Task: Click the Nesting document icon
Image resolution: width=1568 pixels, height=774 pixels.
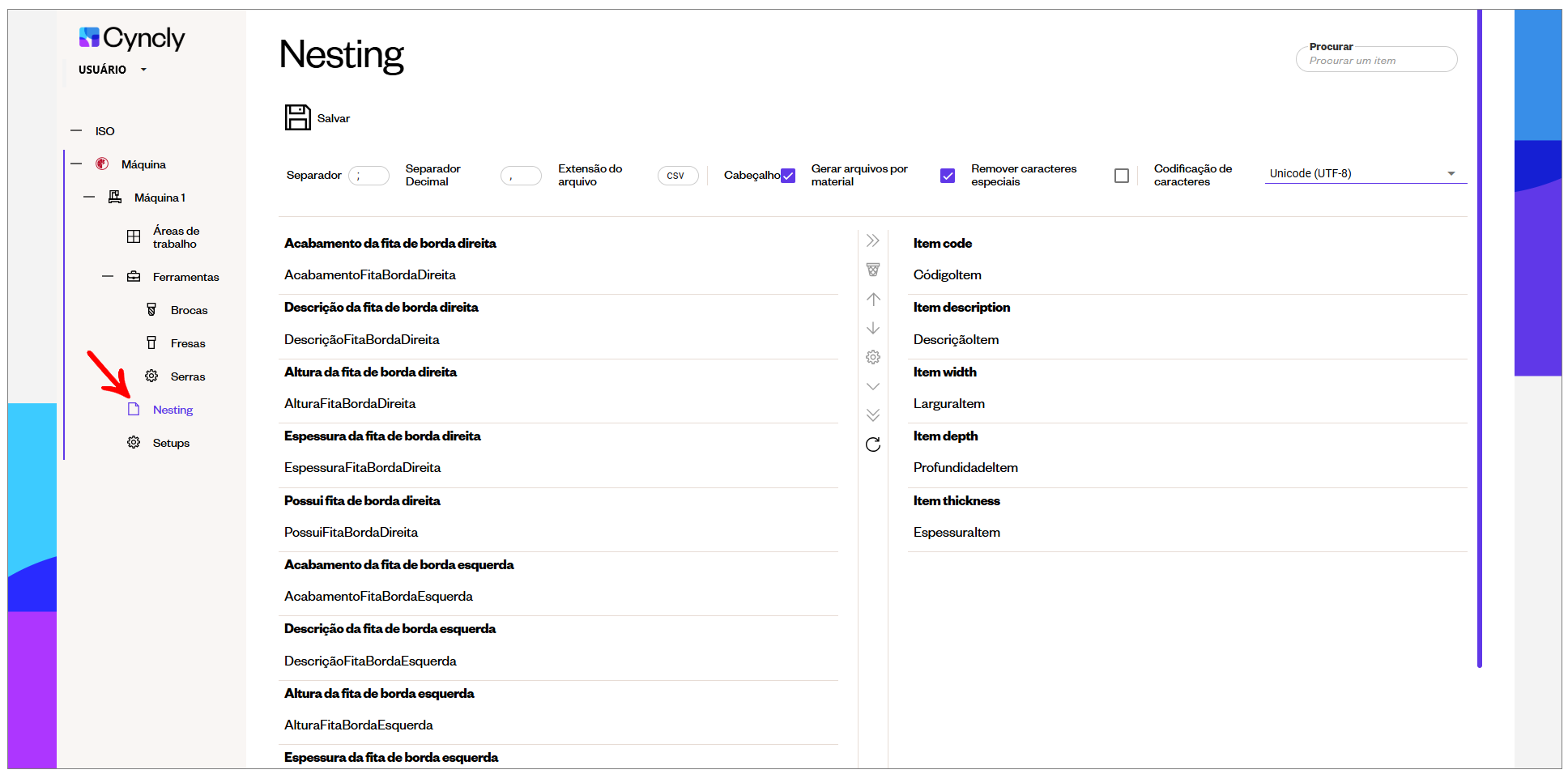Action: 134,409
